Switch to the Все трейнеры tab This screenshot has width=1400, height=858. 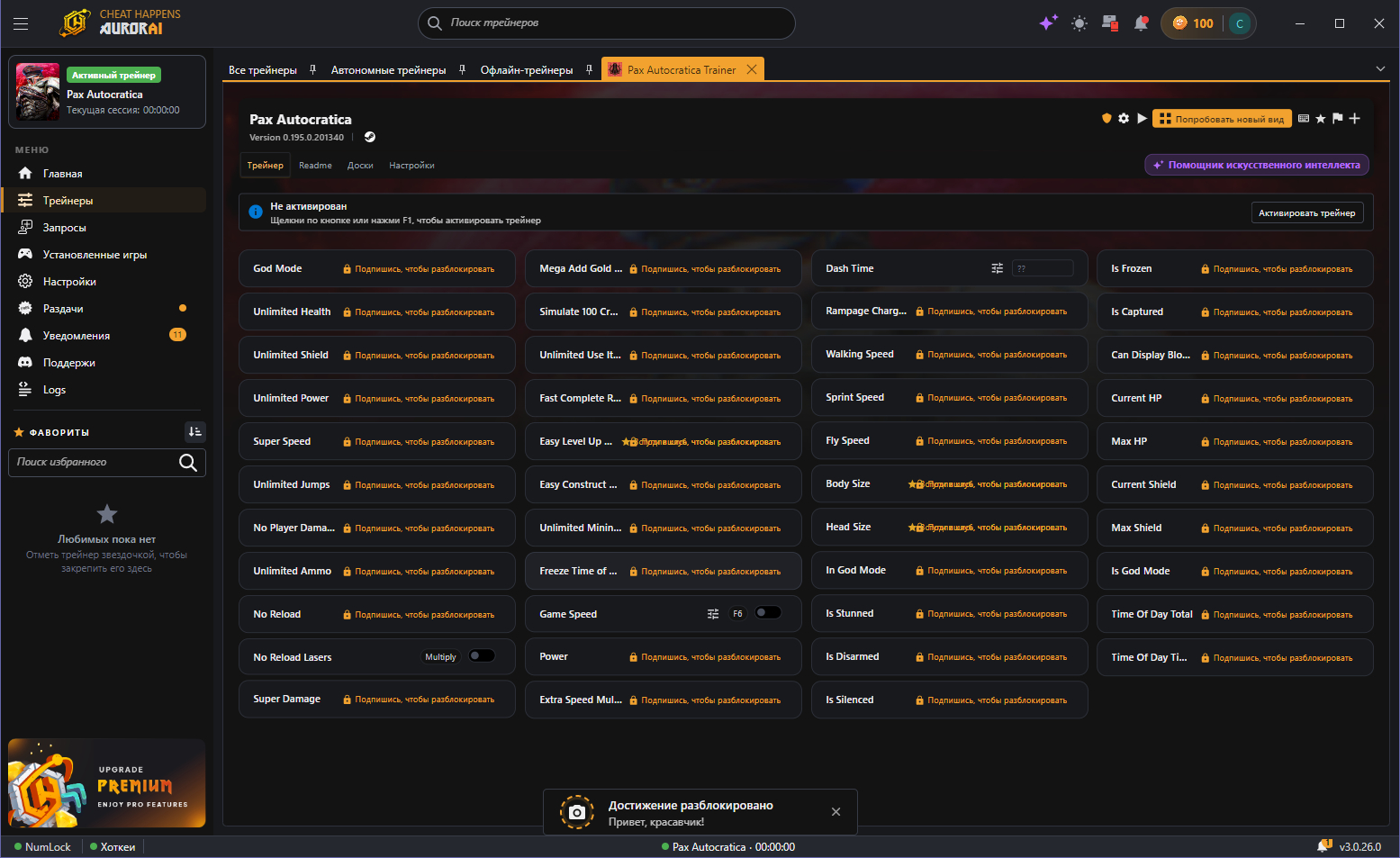(263, 70)
